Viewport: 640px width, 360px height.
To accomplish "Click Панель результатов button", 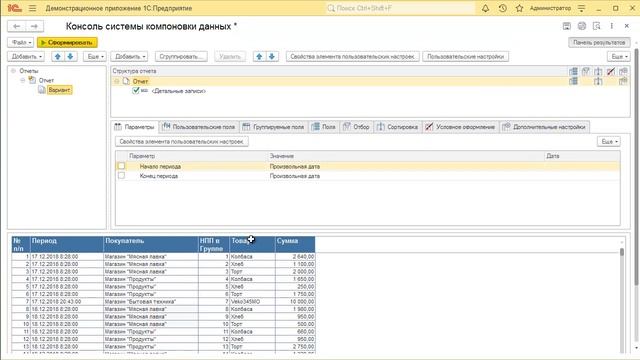I will point(599,42).
